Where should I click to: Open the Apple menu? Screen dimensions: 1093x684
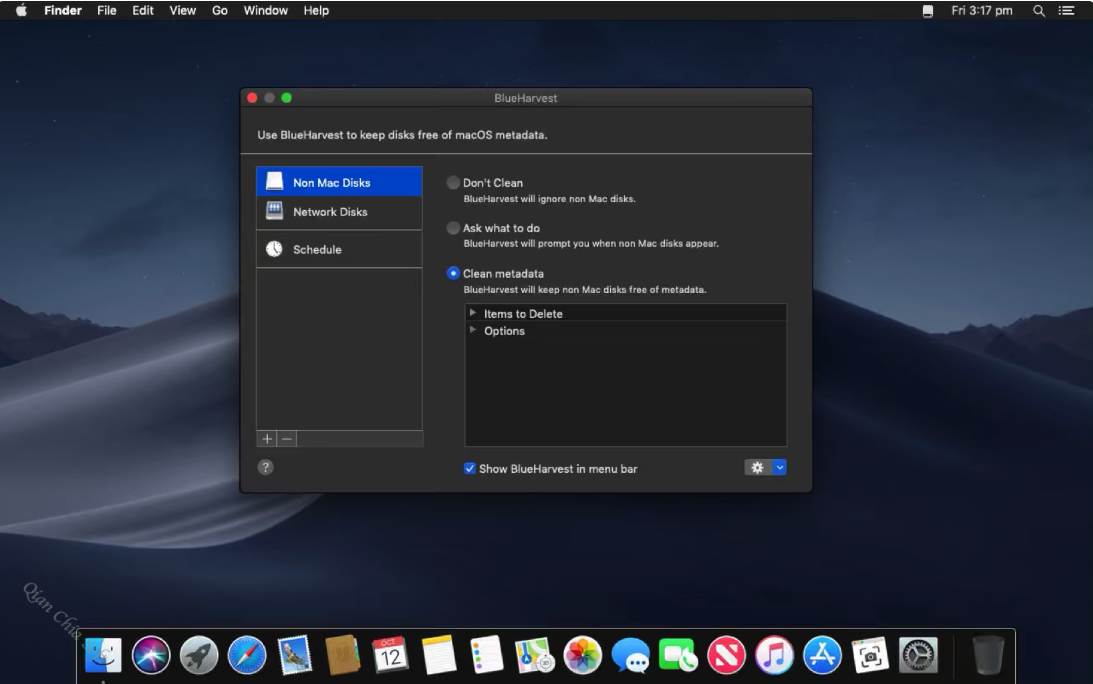coord(21,10)
